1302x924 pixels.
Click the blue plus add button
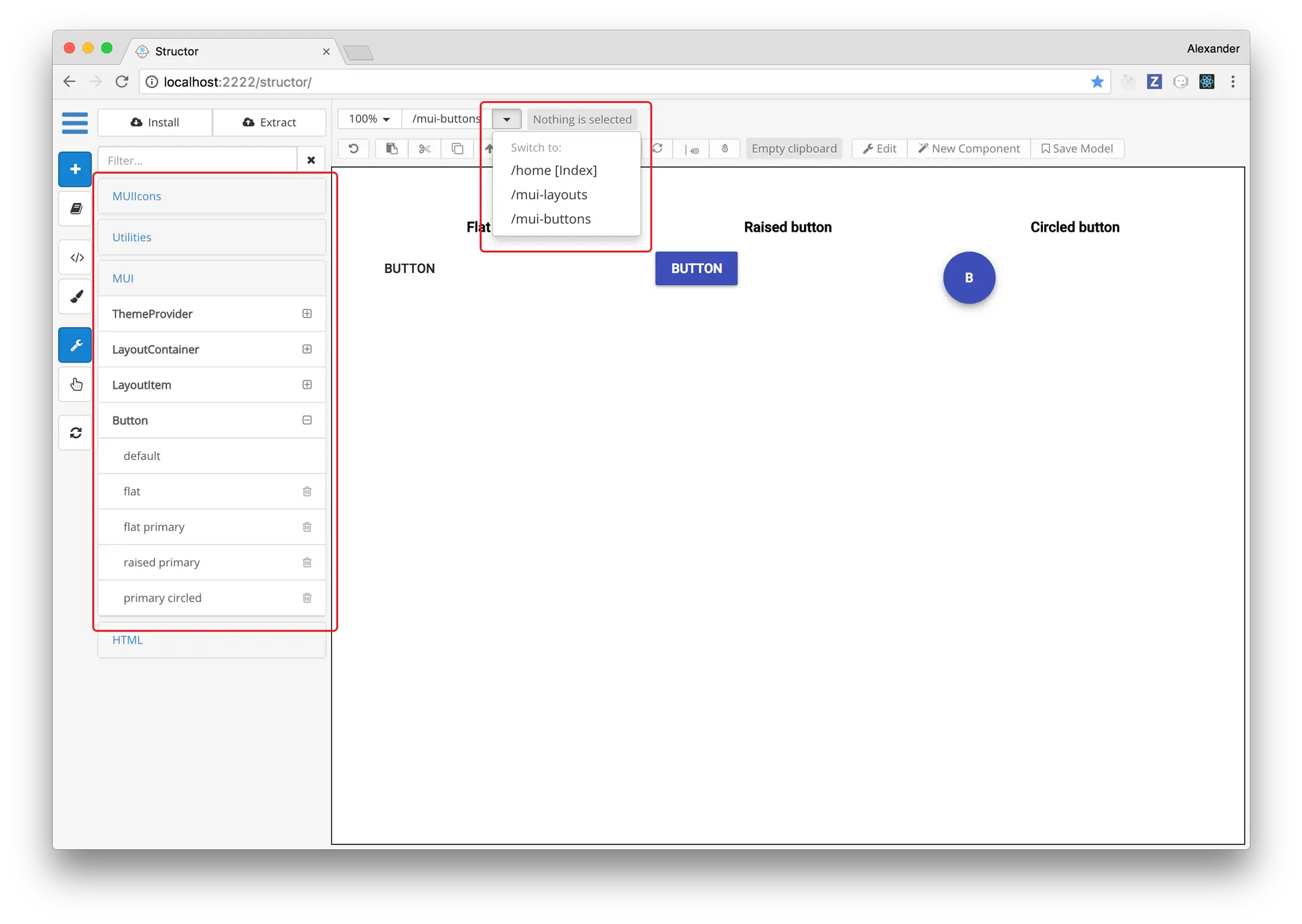click(x=75, y=169)
